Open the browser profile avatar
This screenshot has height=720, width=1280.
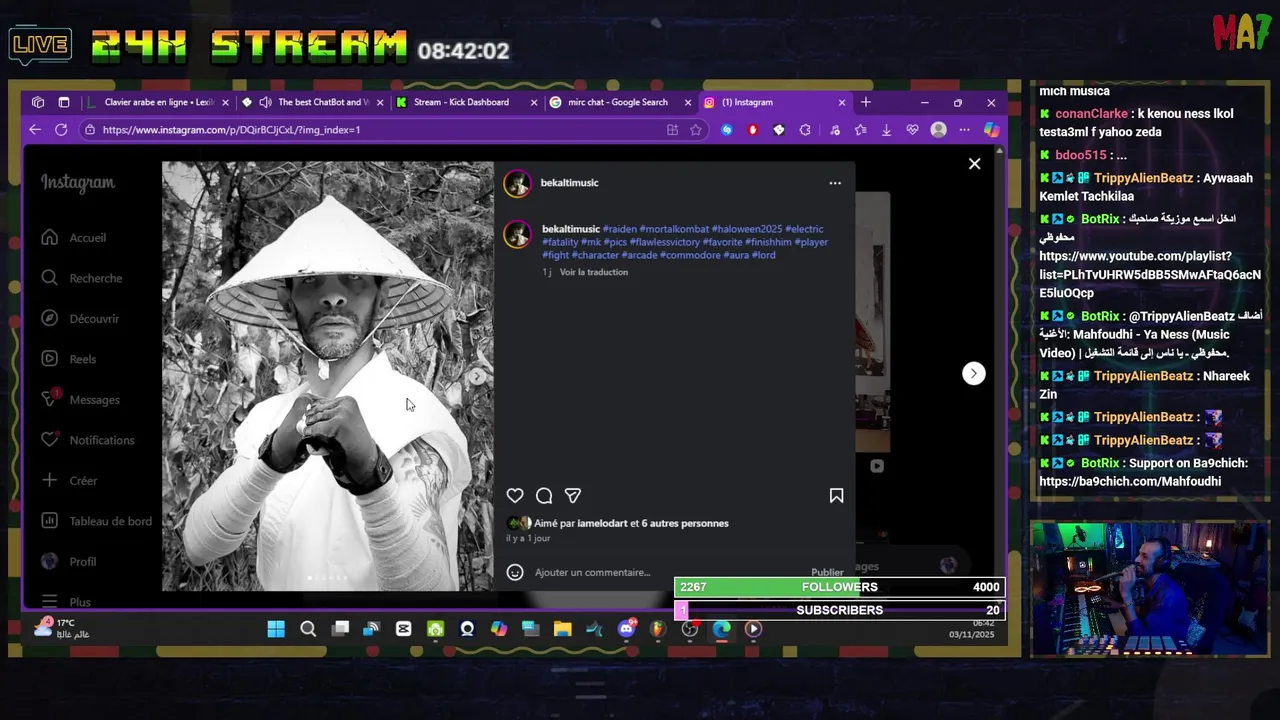(x=938, y=130)
